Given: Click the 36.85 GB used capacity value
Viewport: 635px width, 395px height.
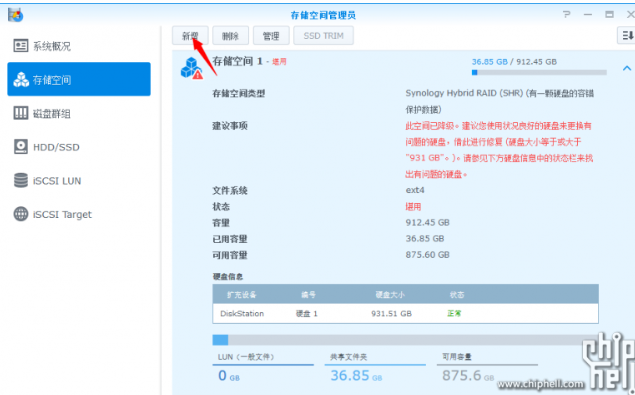Looking at the screenshot, I should [425, 239].
